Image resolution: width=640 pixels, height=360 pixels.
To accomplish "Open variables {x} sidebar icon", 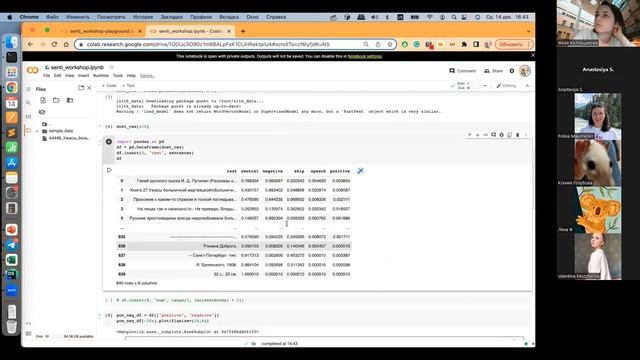I will [28, 116].
